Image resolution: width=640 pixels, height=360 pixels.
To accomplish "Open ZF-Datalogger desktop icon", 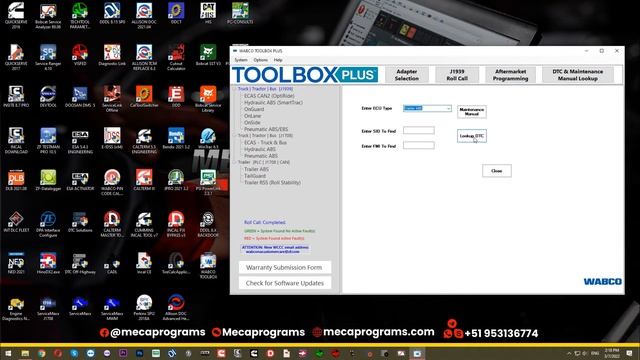I will click(x=48, y=180).
